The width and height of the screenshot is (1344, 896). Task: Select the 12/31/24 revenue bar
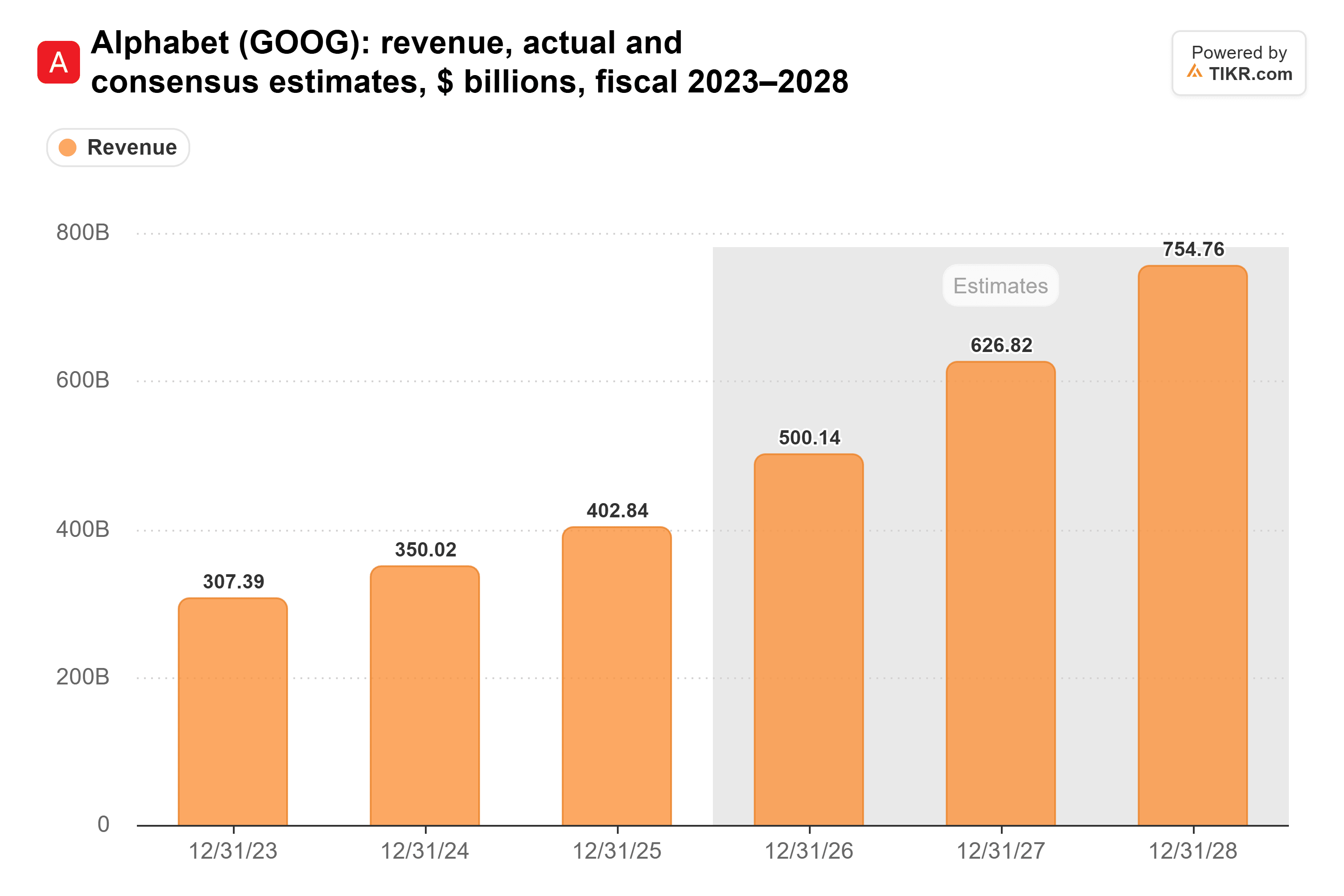[424, 696]
